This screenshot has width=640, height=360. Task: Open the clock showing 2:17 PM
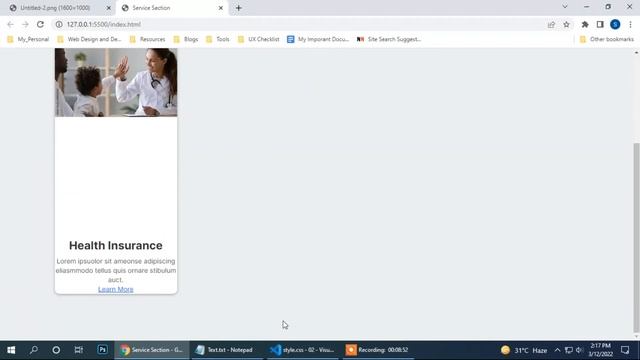coord(600,350)
